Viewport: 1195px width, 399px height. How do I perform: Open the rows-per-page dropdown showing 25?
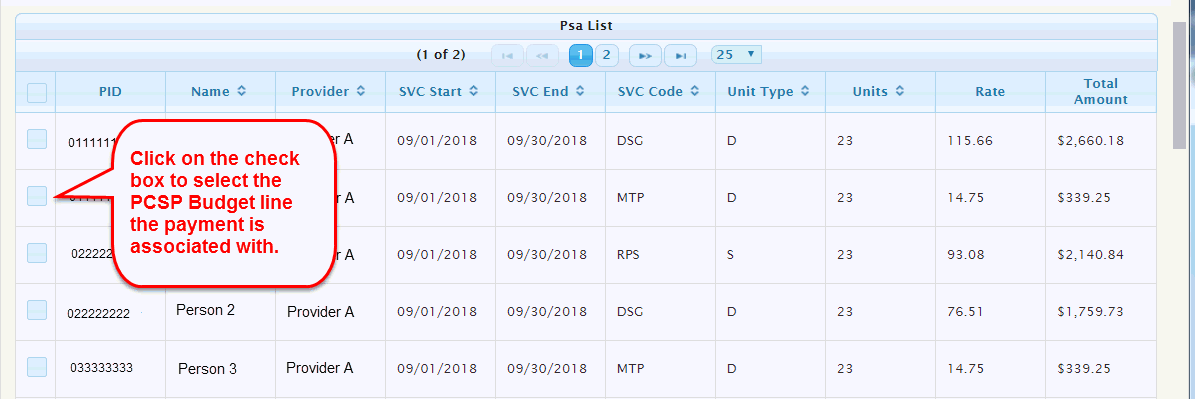tap(736, 55)
